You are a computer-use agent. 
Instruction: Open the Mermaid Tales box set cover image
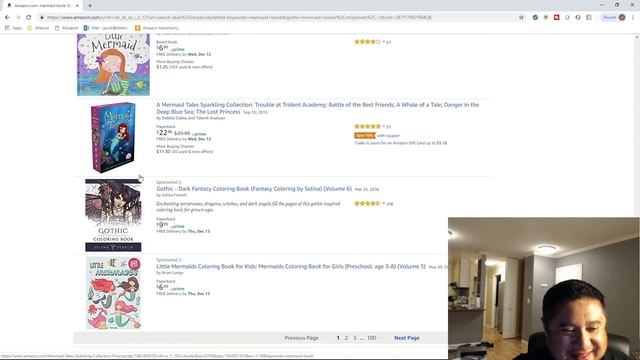click(113, 138)
